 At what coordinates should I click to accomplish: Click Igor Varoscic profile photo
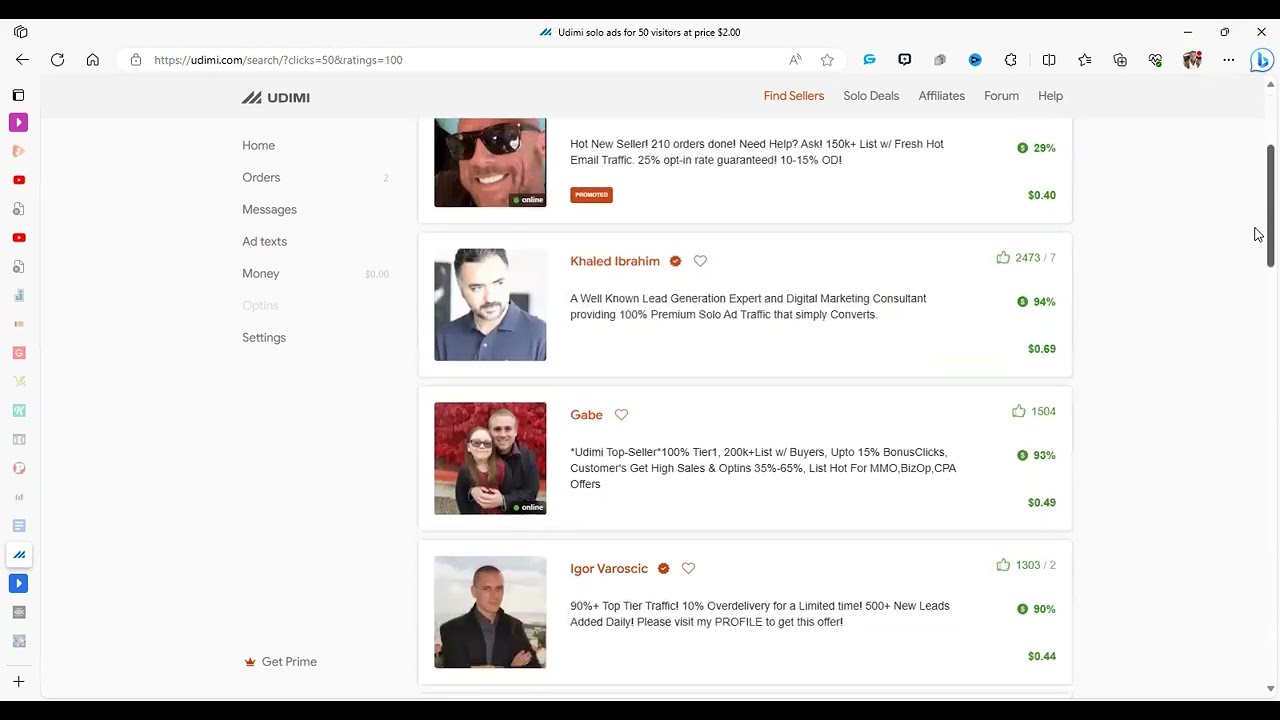click(x=490, y=612)
